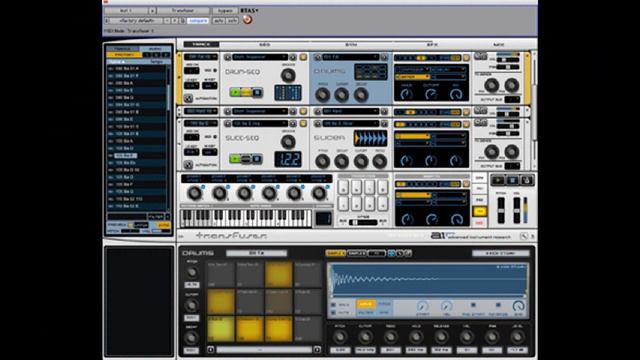The width and height of the screenshot is (640, 360).
Task: Open the Aux 1 track selector
Action: click(126, 10)
